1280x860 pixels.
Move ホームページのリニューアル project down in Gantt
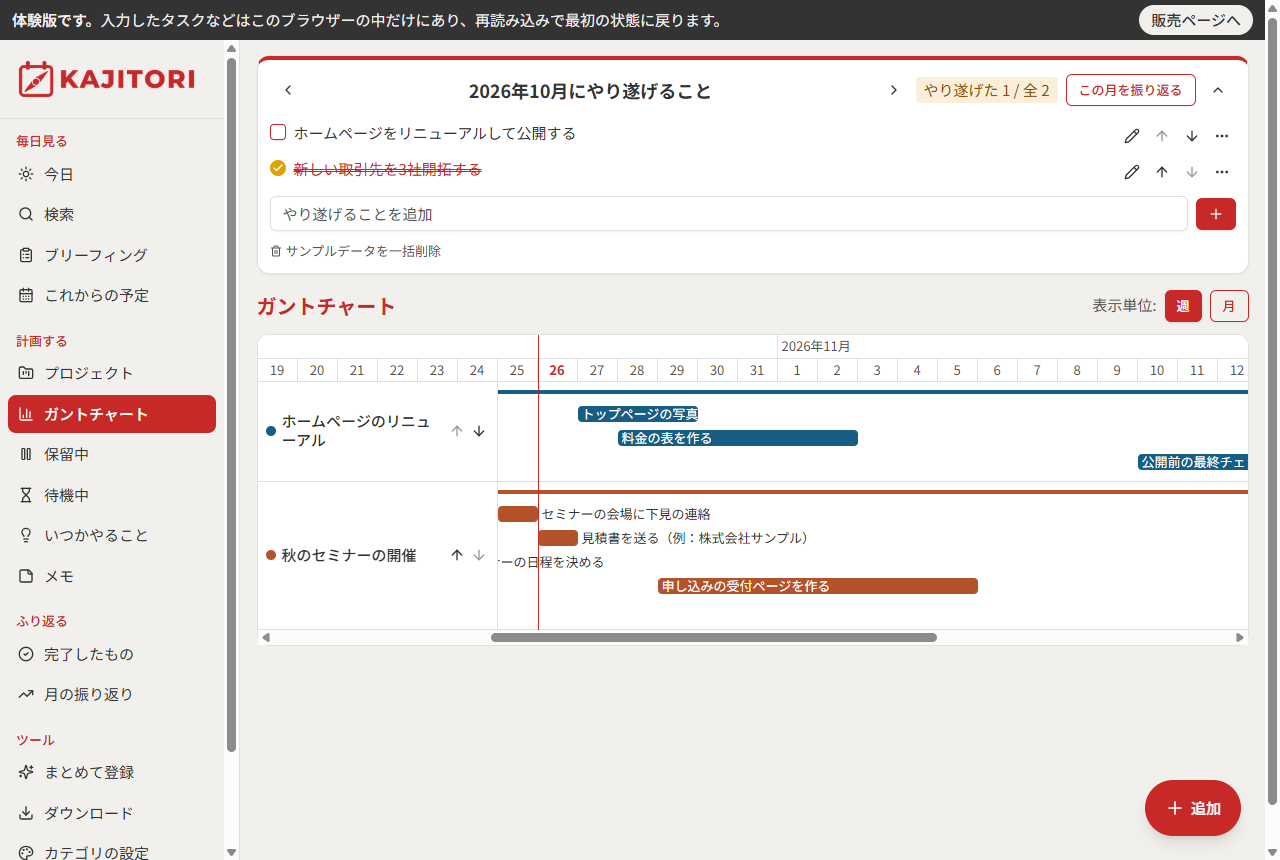click(479, 431)
